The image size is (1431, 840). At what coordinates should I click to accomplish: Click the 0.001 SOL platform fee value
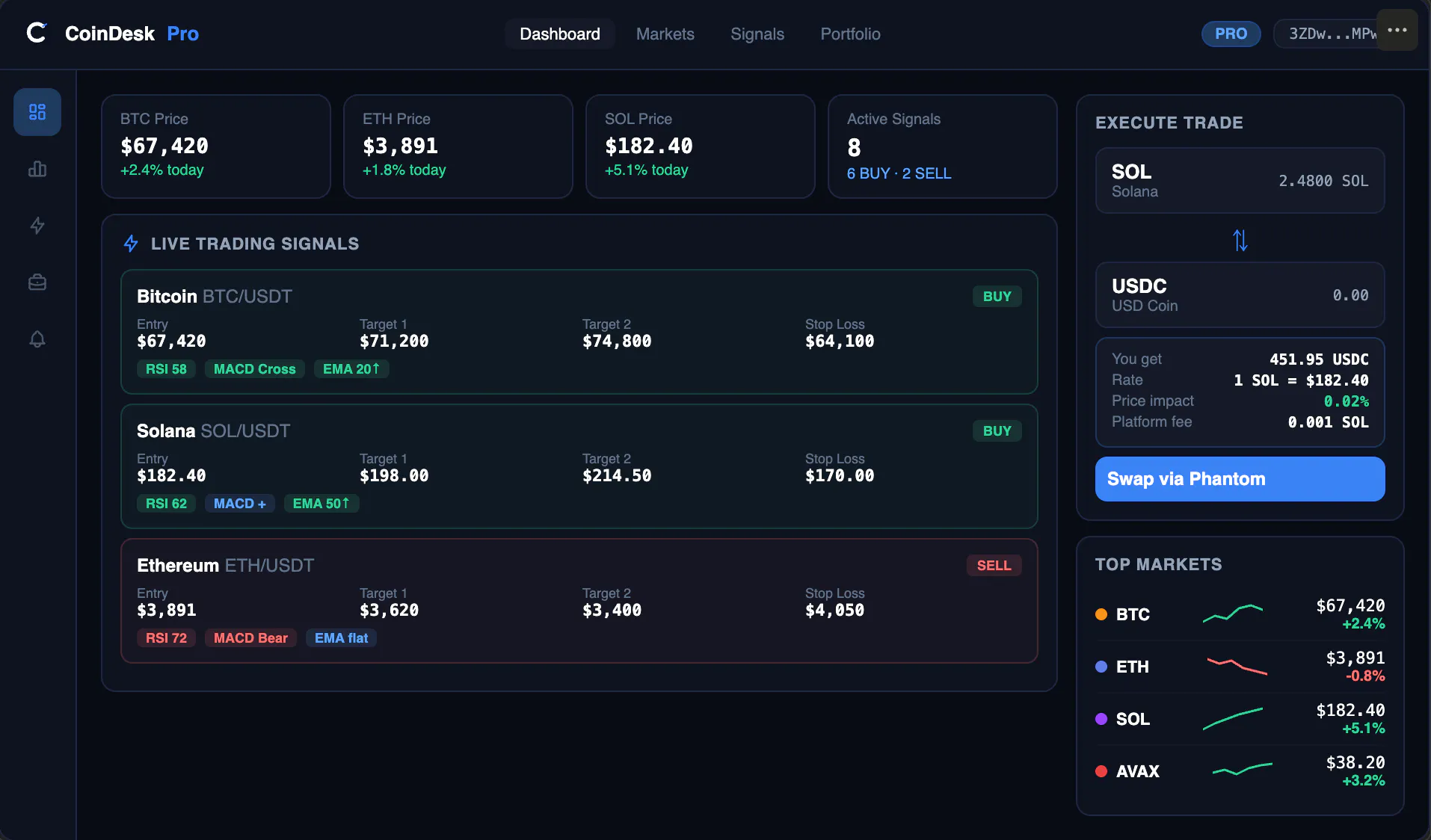[x=1329, y=422]
